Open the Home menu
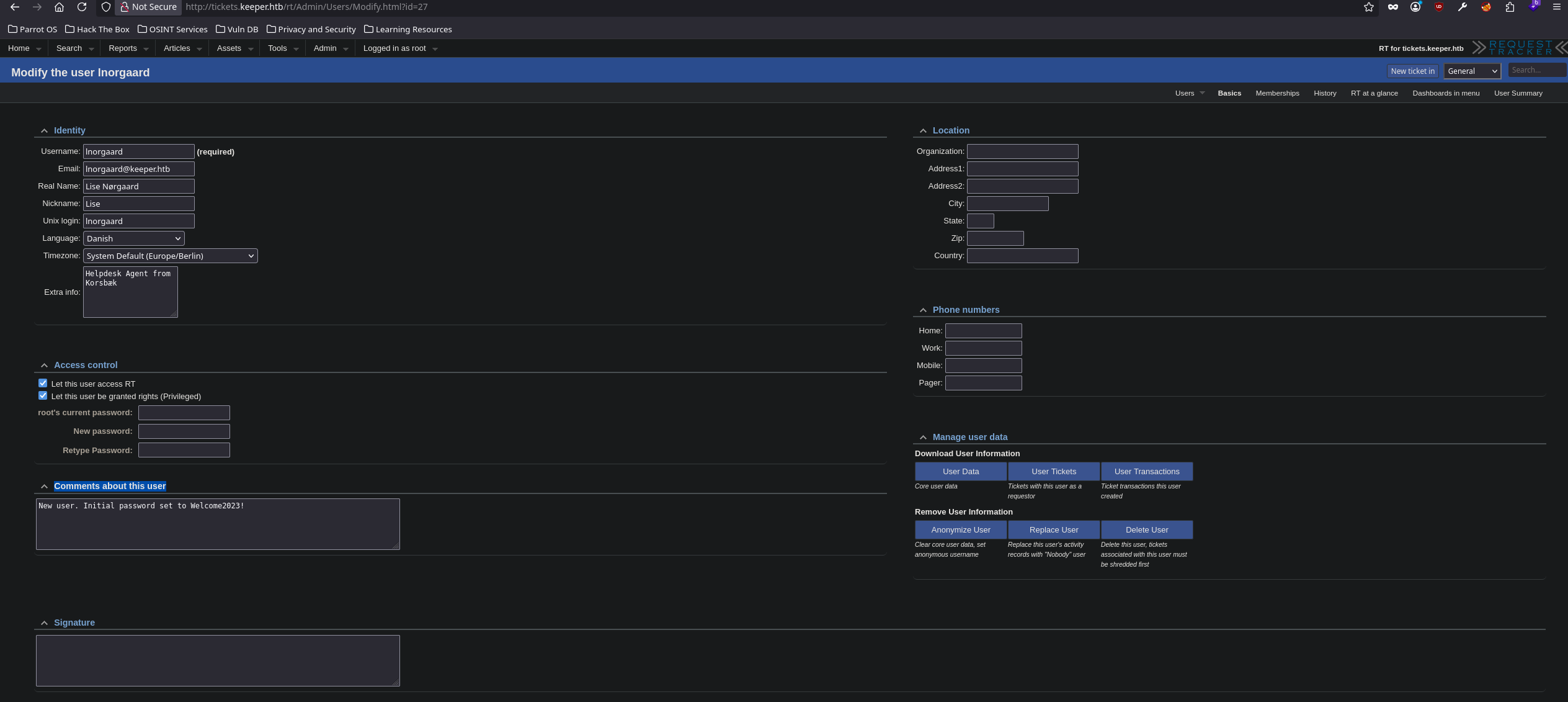 (x=24, y=48)
